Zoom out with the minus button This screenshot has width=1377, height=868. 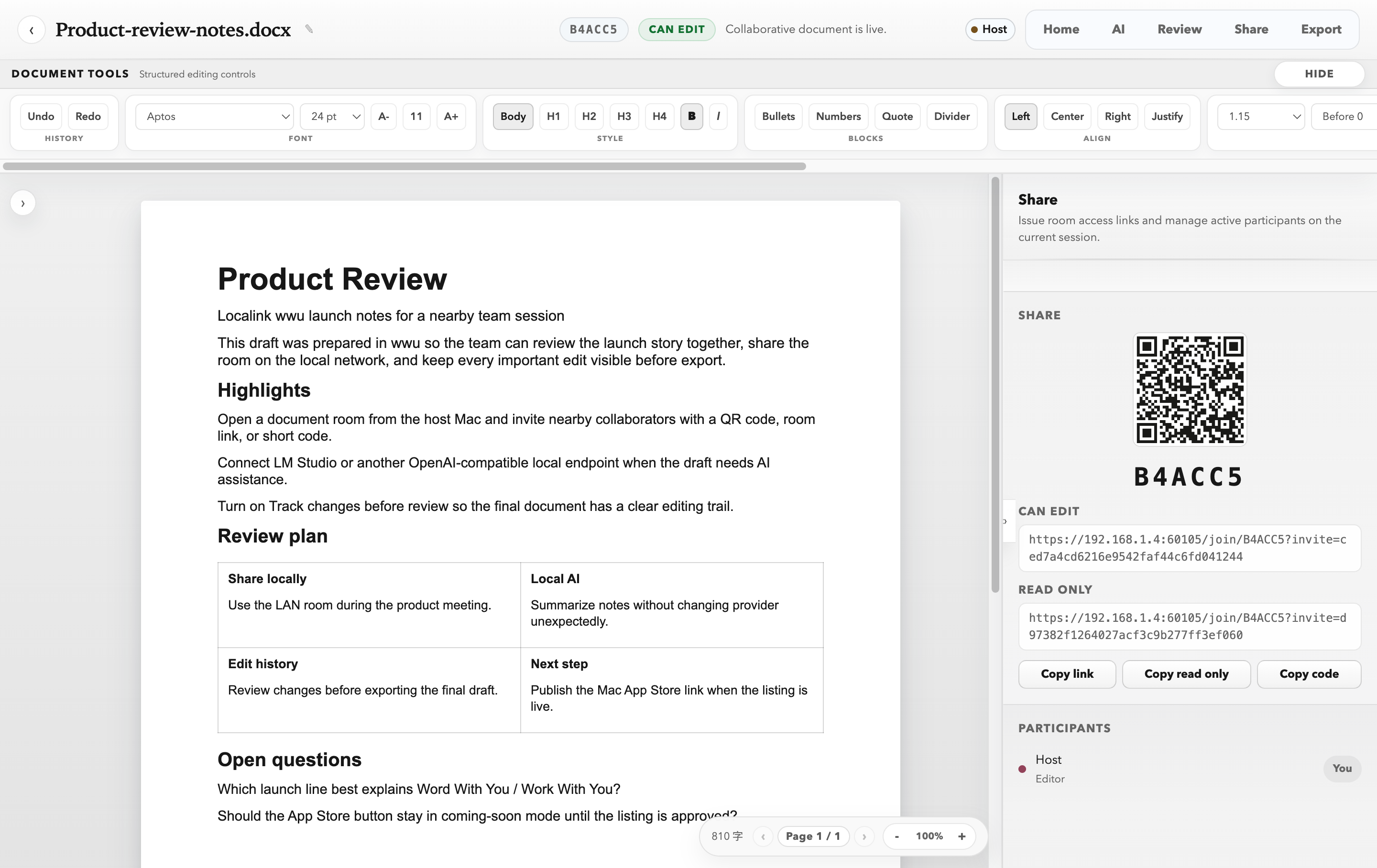coord(896,836)
